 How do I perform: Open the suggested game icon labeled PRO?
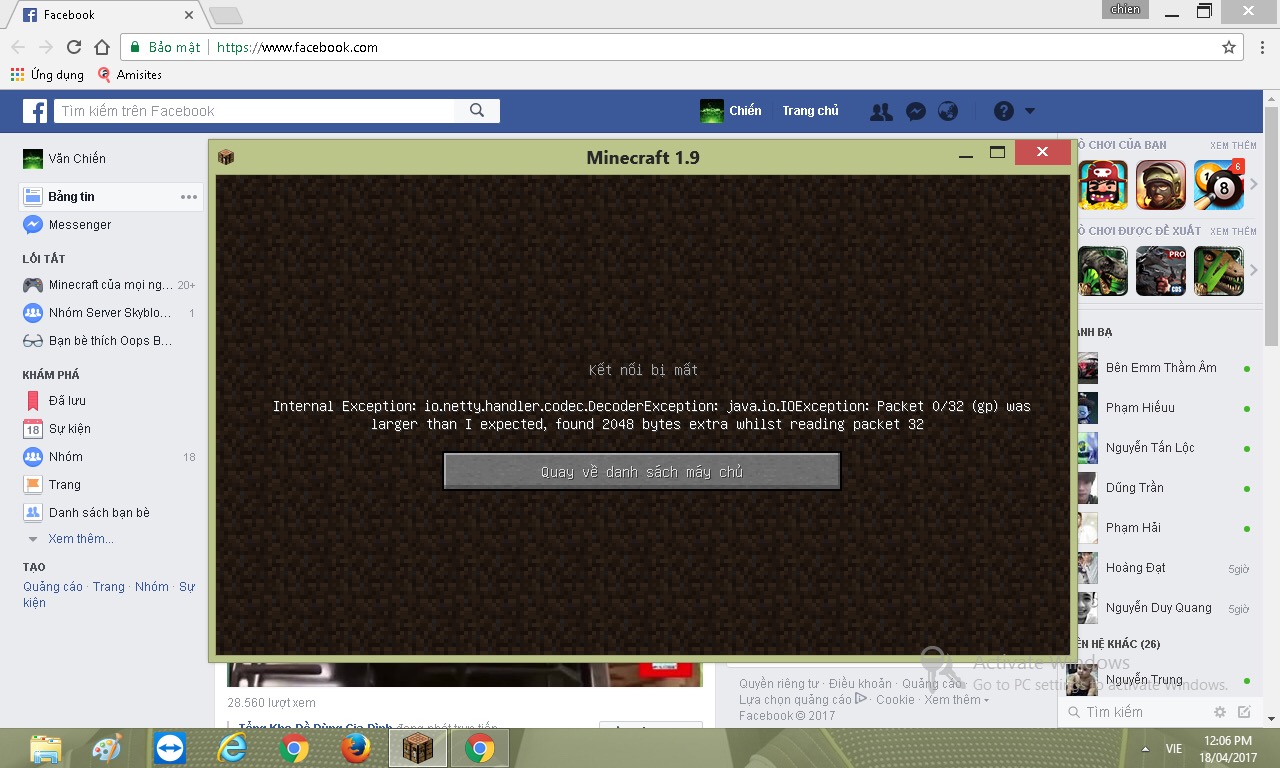point(1161,271)
